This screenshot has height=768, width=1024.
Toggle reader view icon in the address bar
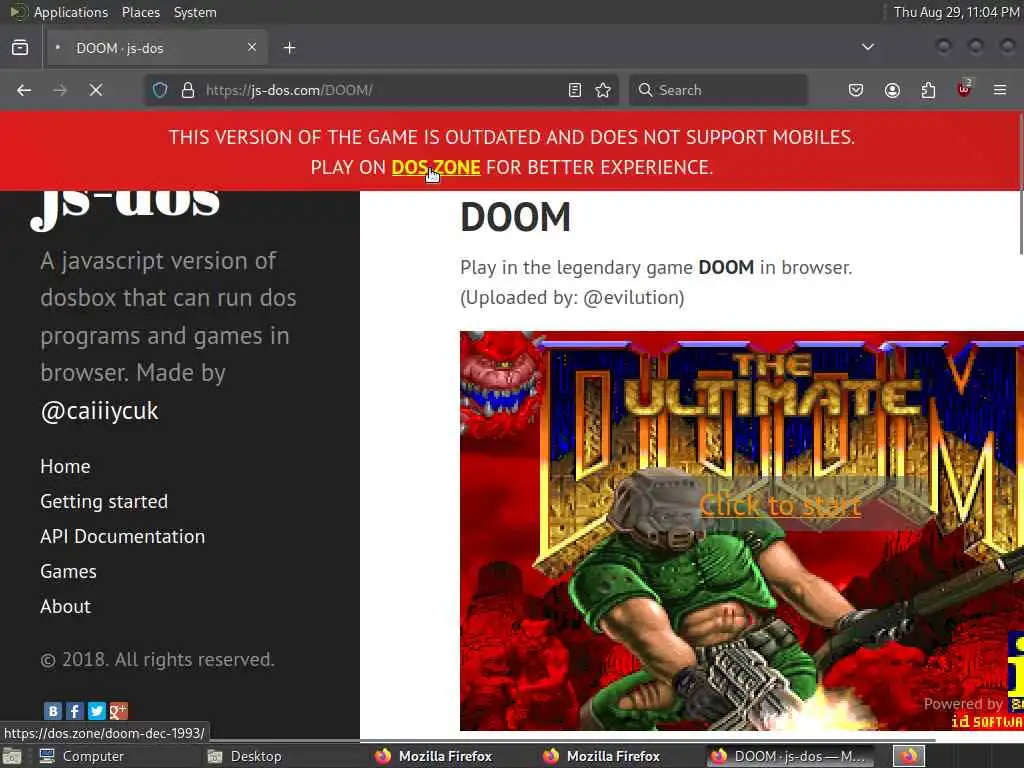[575, 90]
